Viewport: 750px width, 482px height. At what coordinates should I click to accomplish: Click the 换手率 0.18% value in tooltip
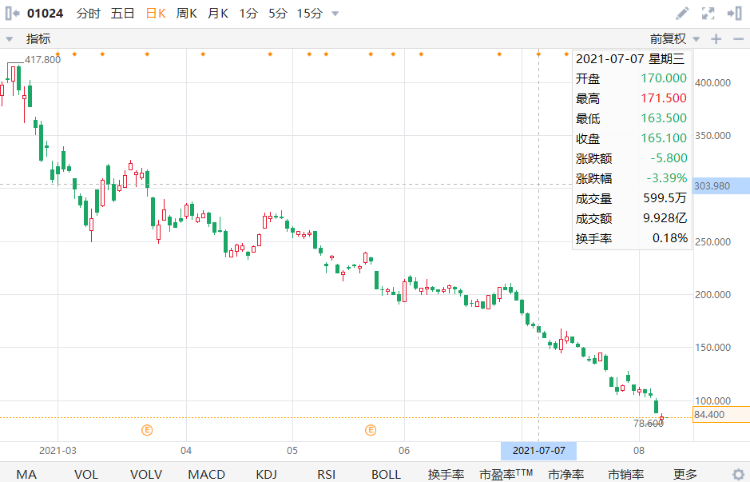(x=670, y=238)
